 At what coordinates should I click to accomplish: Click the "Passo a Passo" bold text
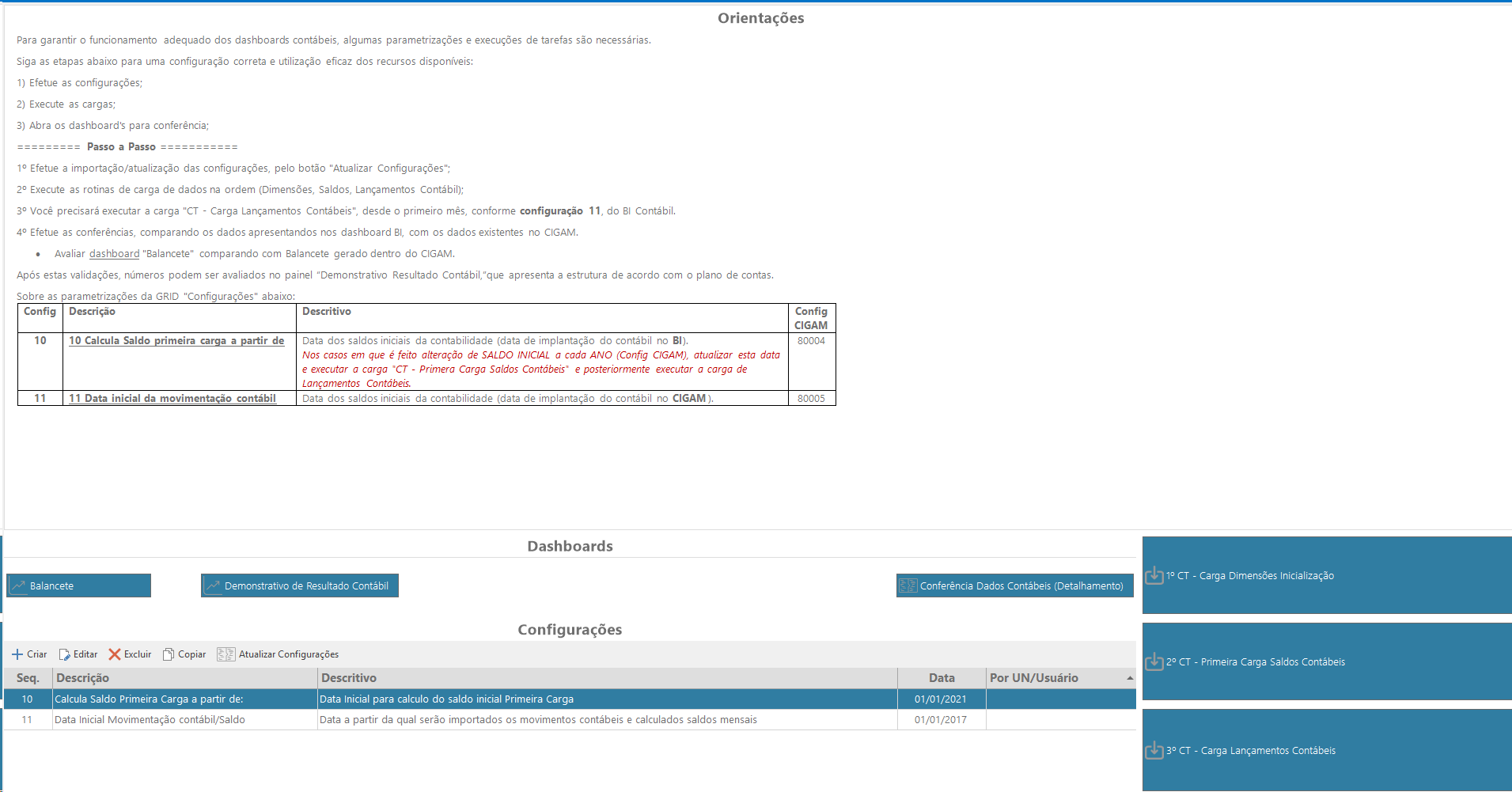(121, 147)
